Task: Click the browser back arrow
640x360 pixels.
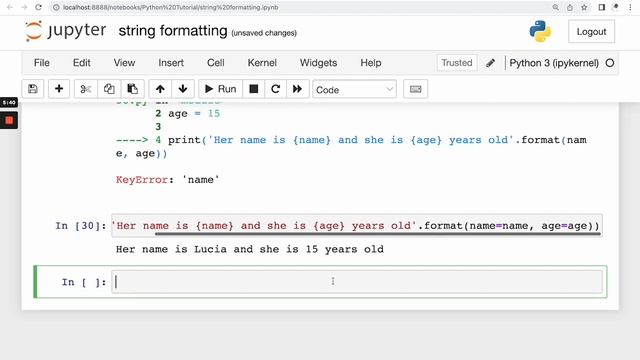Action: click(x=10, y=7)
